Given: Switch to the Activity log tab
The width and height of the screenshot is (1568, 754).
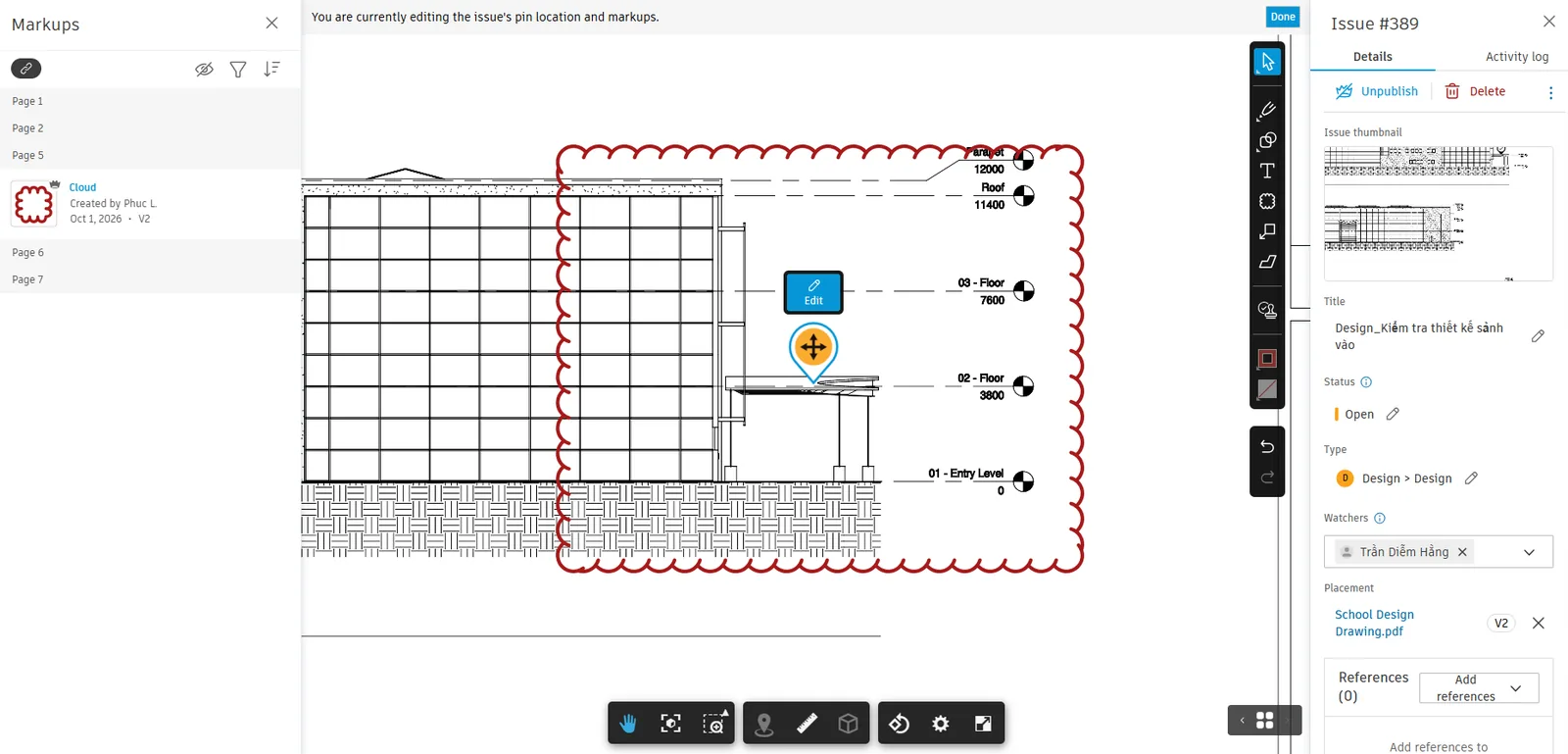Looking at the screenshot, I should tap(1517, 57).
